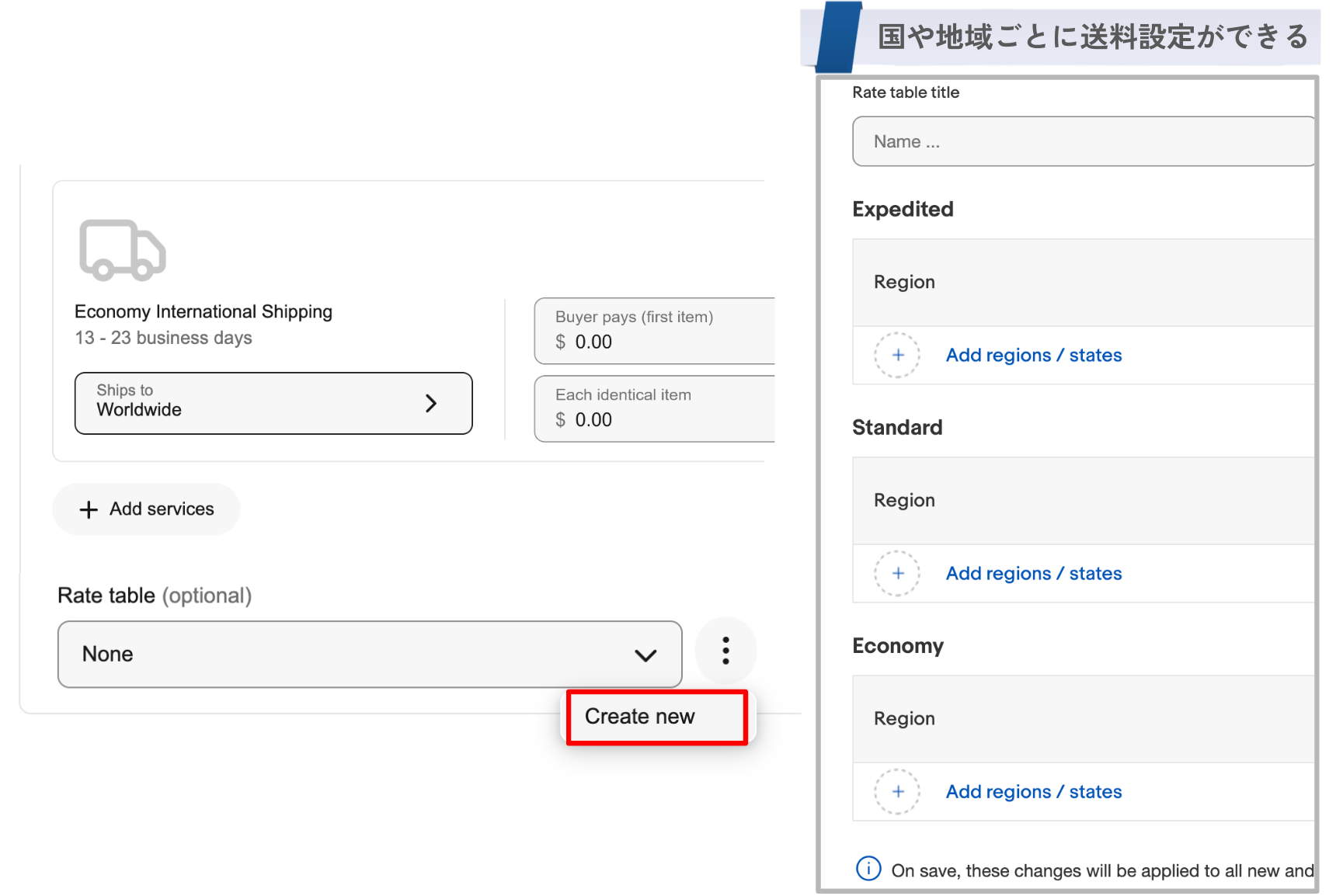Click the delivery truck icon

(122, 250)
